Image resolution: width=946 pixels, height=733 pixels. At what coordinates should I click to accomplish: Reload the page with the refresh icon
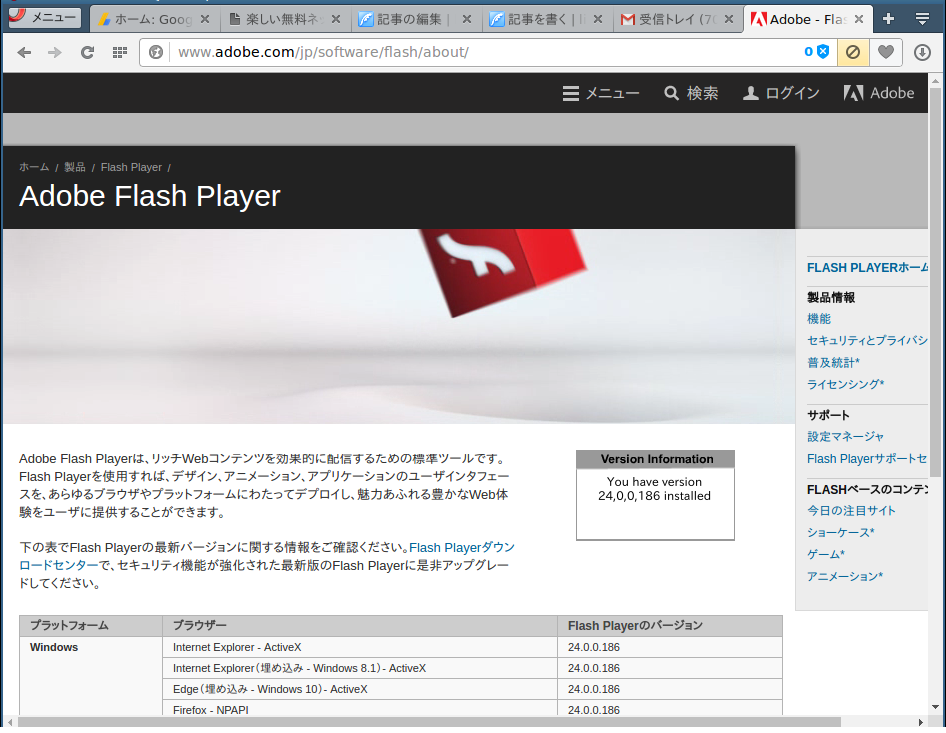coord(87,52)
